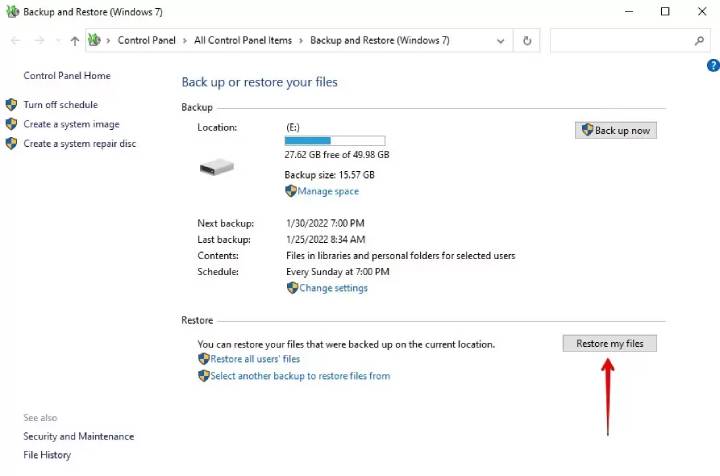720x476 pixels.
Task: Click the search magnifier icon
Action: (x=699, y=41)
